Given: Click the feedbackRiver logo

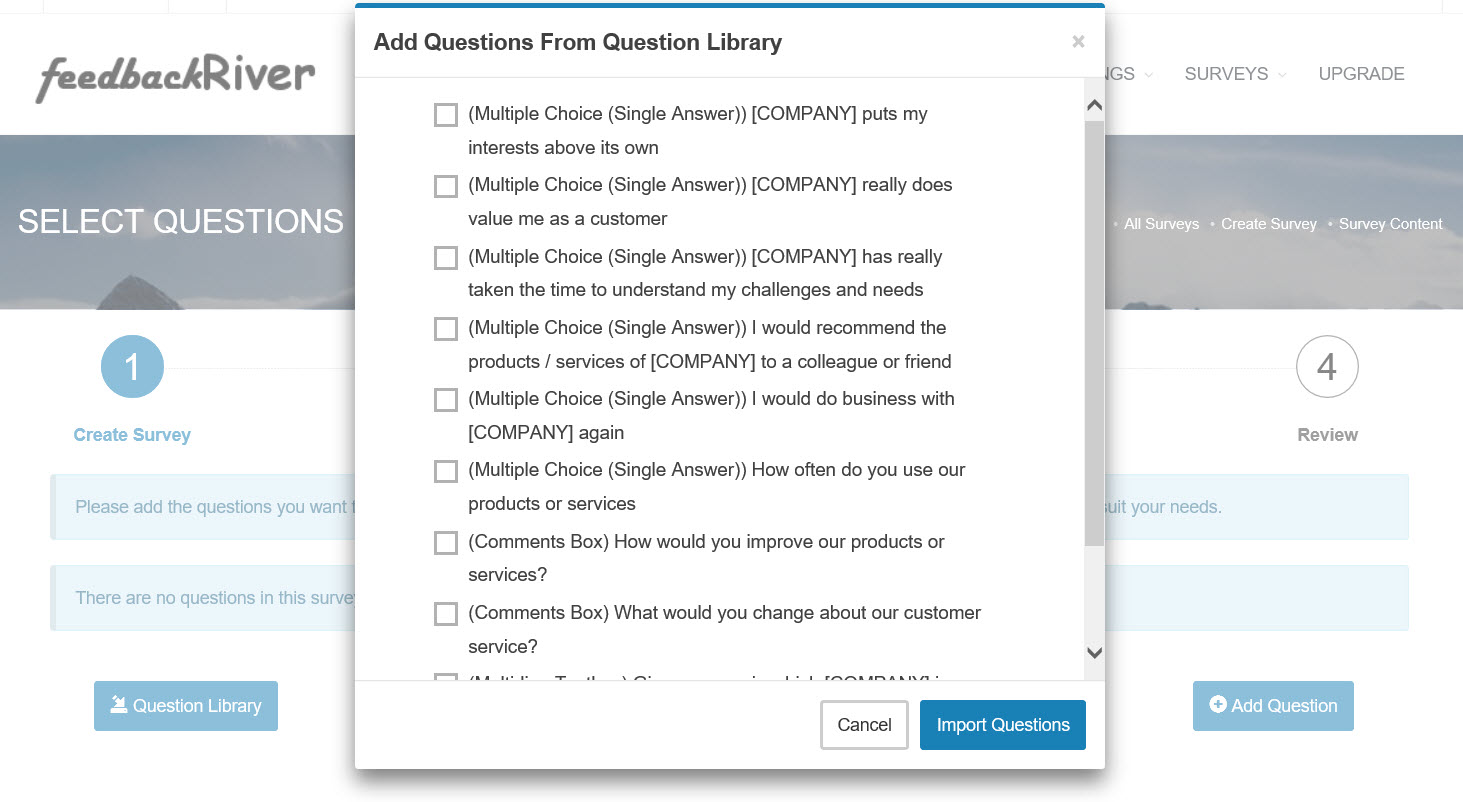Looking at the screenshot, I should [176, 77].
